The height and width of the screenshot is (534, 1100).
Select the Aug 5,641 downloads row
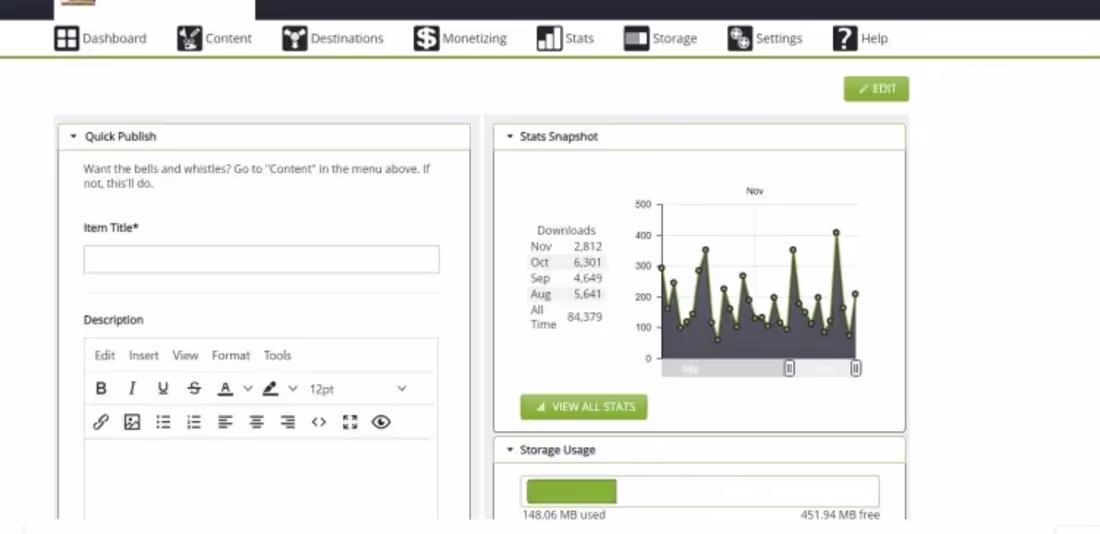[x=567, y=294]
